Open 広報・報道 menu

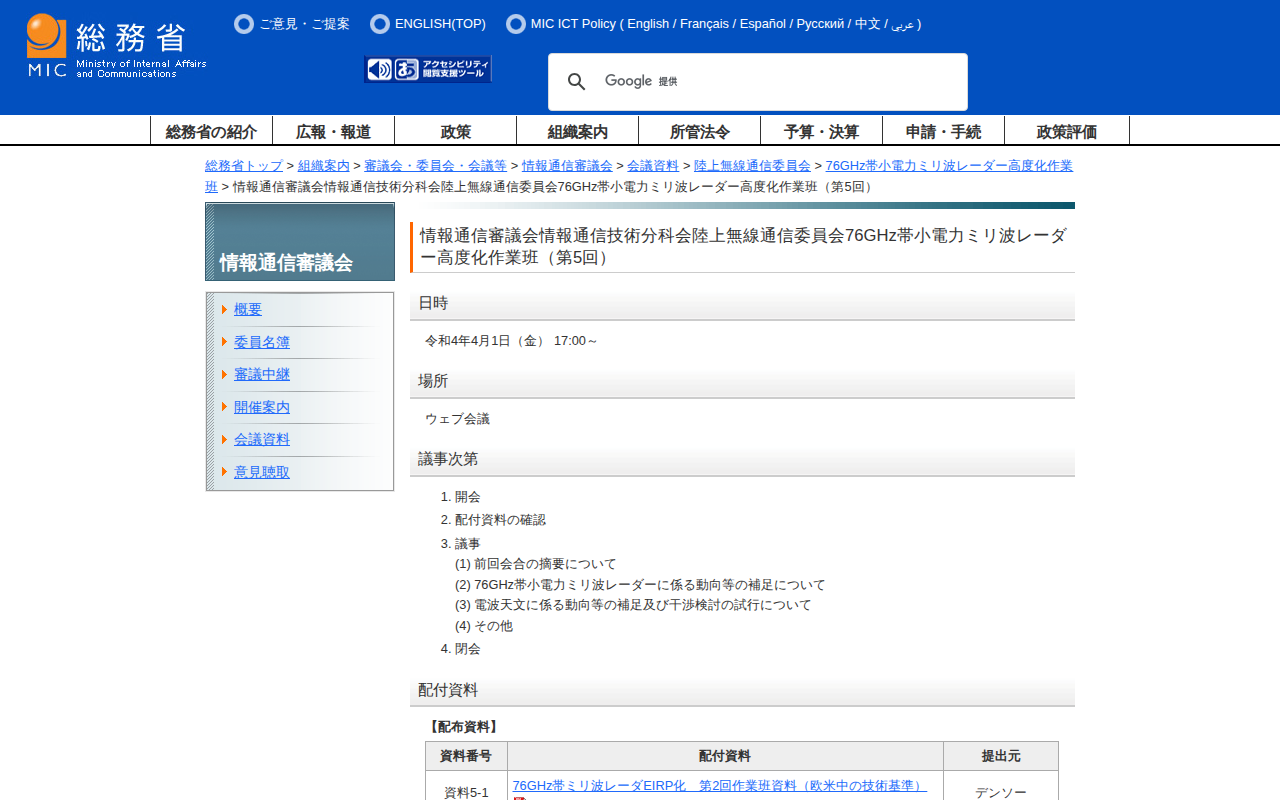tap(333, 131)
